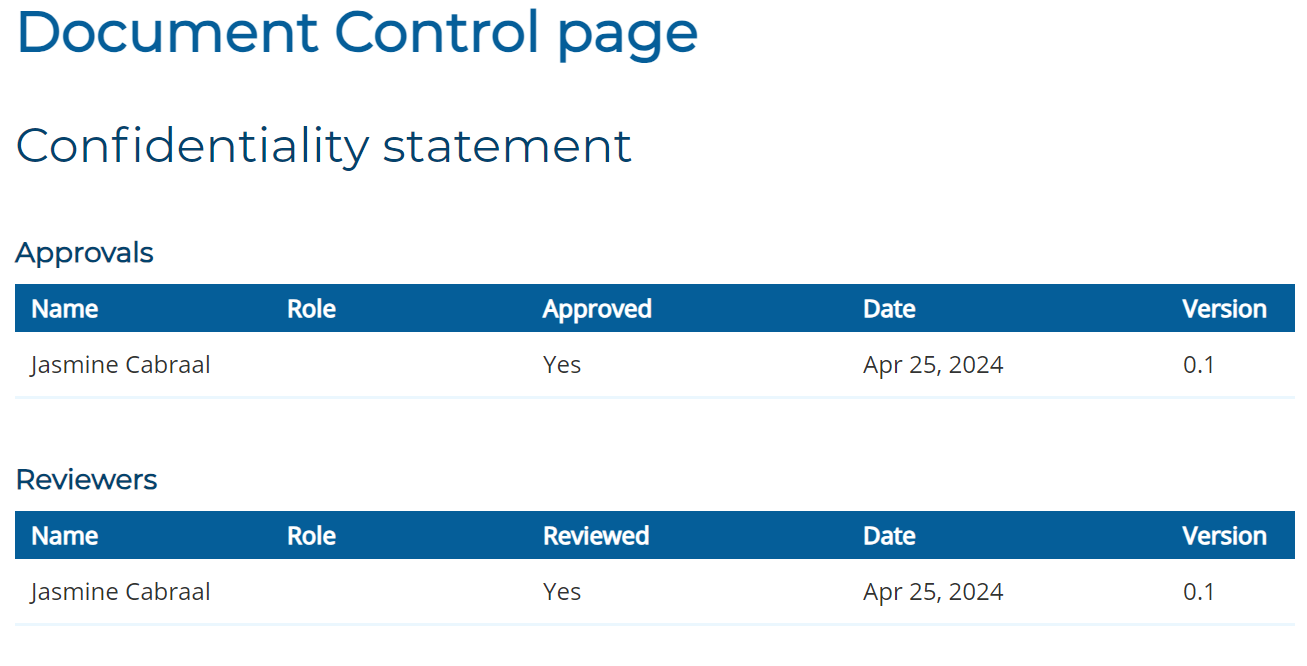
Task: Click Version column header in Approvals table
Action: point(1224,309)
